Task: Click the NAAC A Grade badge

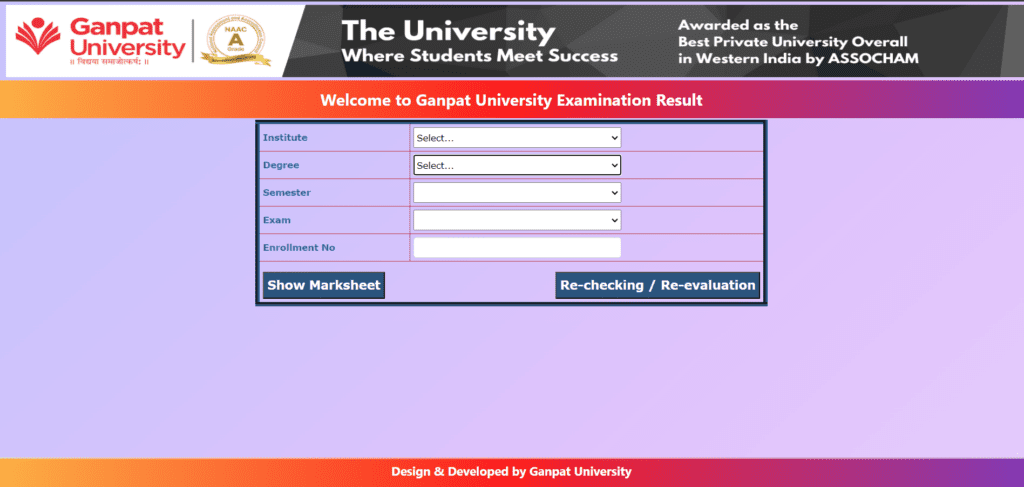Action: [x=235, y=40]
